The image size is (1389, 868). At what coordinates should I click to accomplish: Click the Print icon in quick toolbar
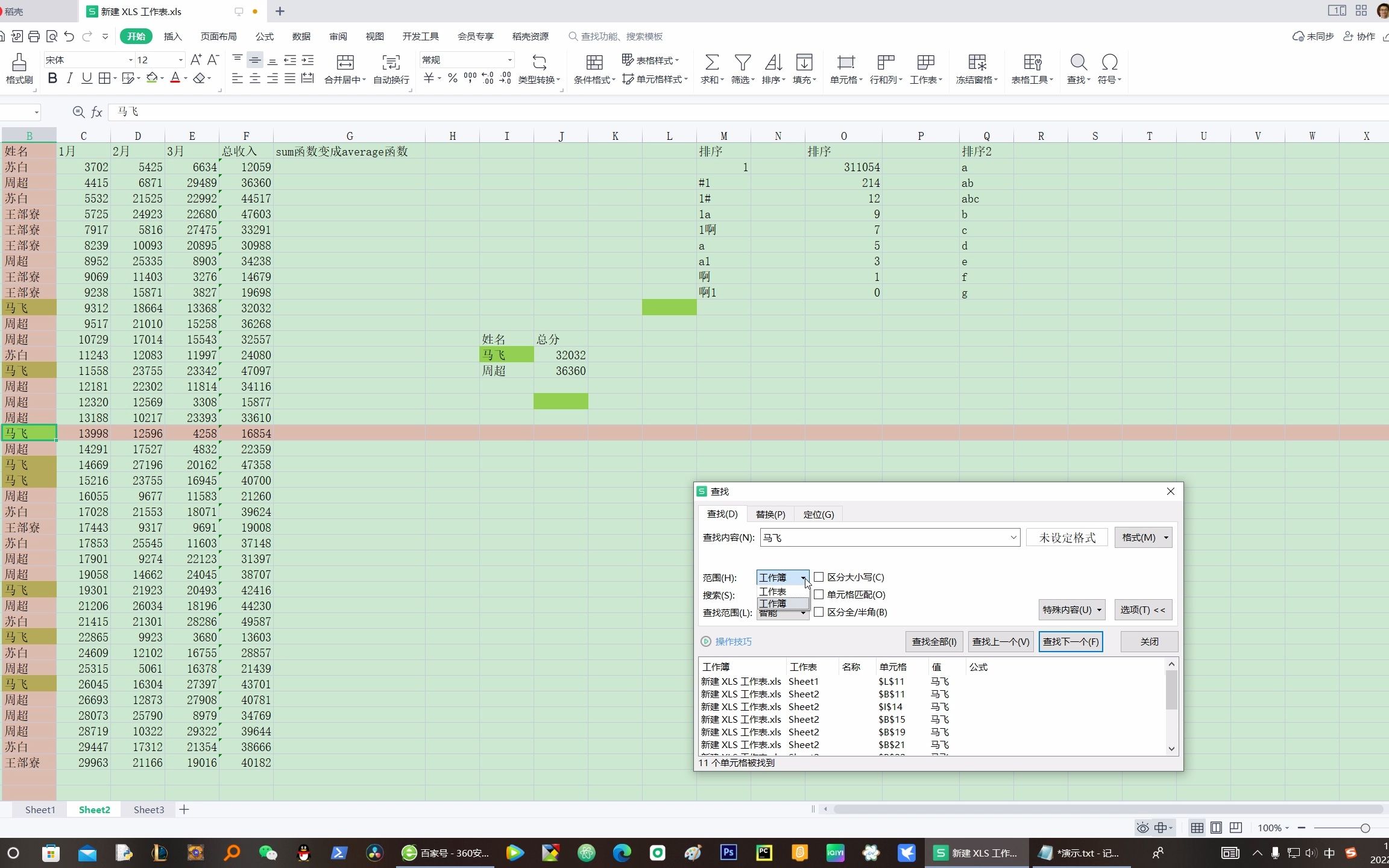(34, 37)
